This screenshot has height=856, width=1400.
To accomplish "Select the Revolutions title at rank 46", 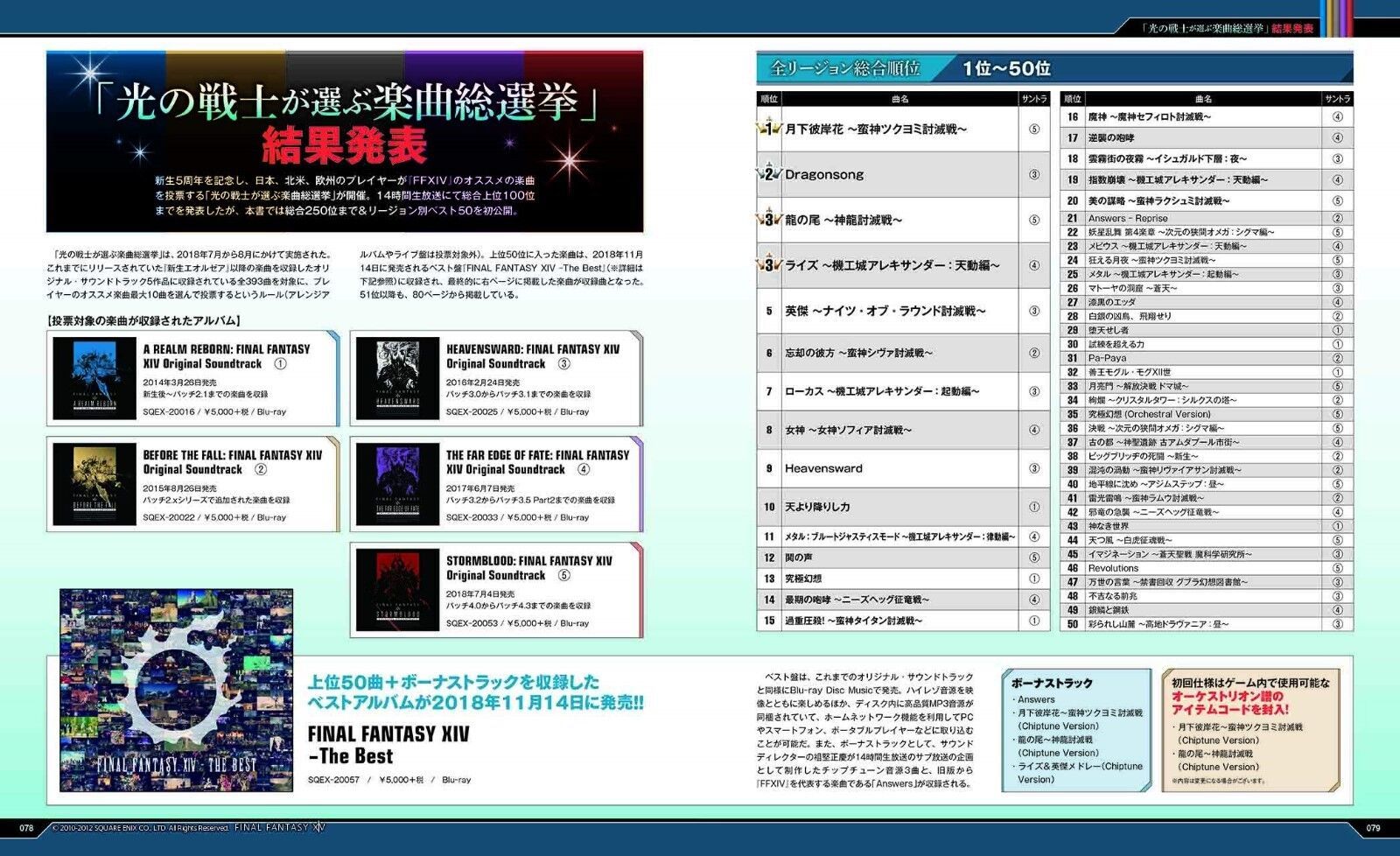I will [1113, 568].
